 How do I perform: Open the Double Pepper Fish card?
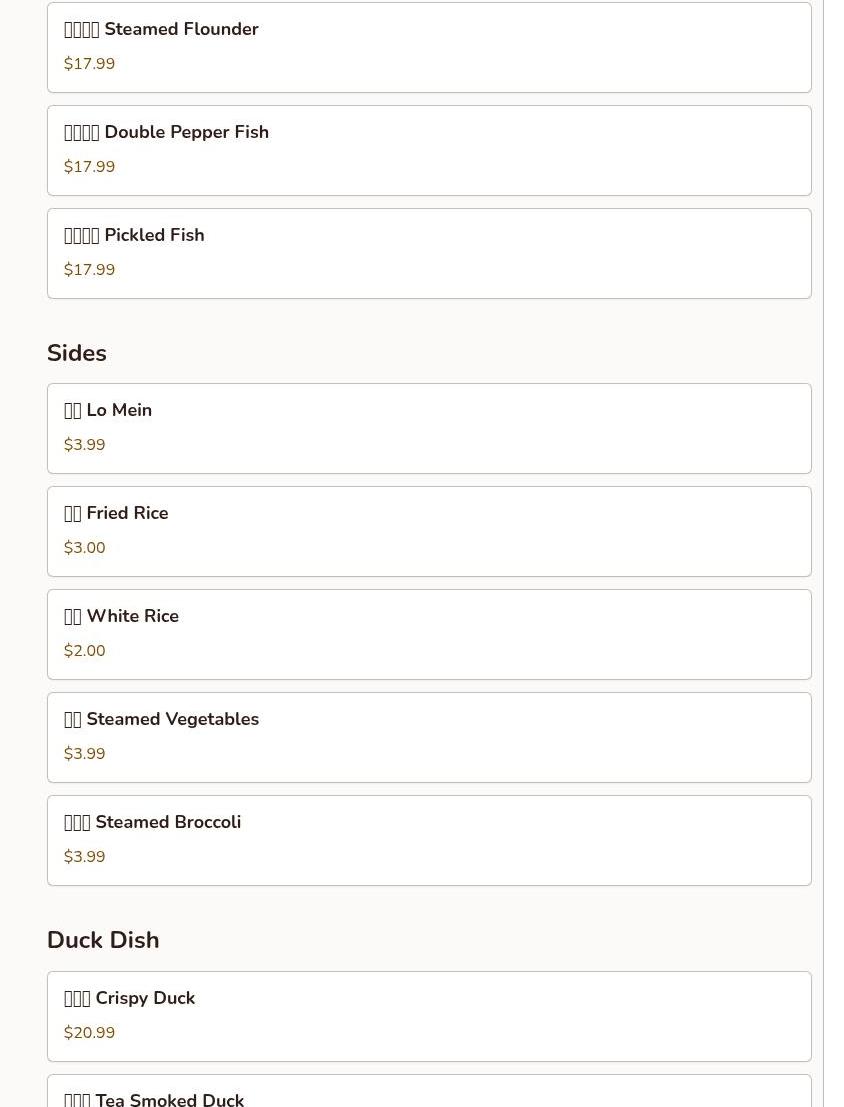[429, 150]
